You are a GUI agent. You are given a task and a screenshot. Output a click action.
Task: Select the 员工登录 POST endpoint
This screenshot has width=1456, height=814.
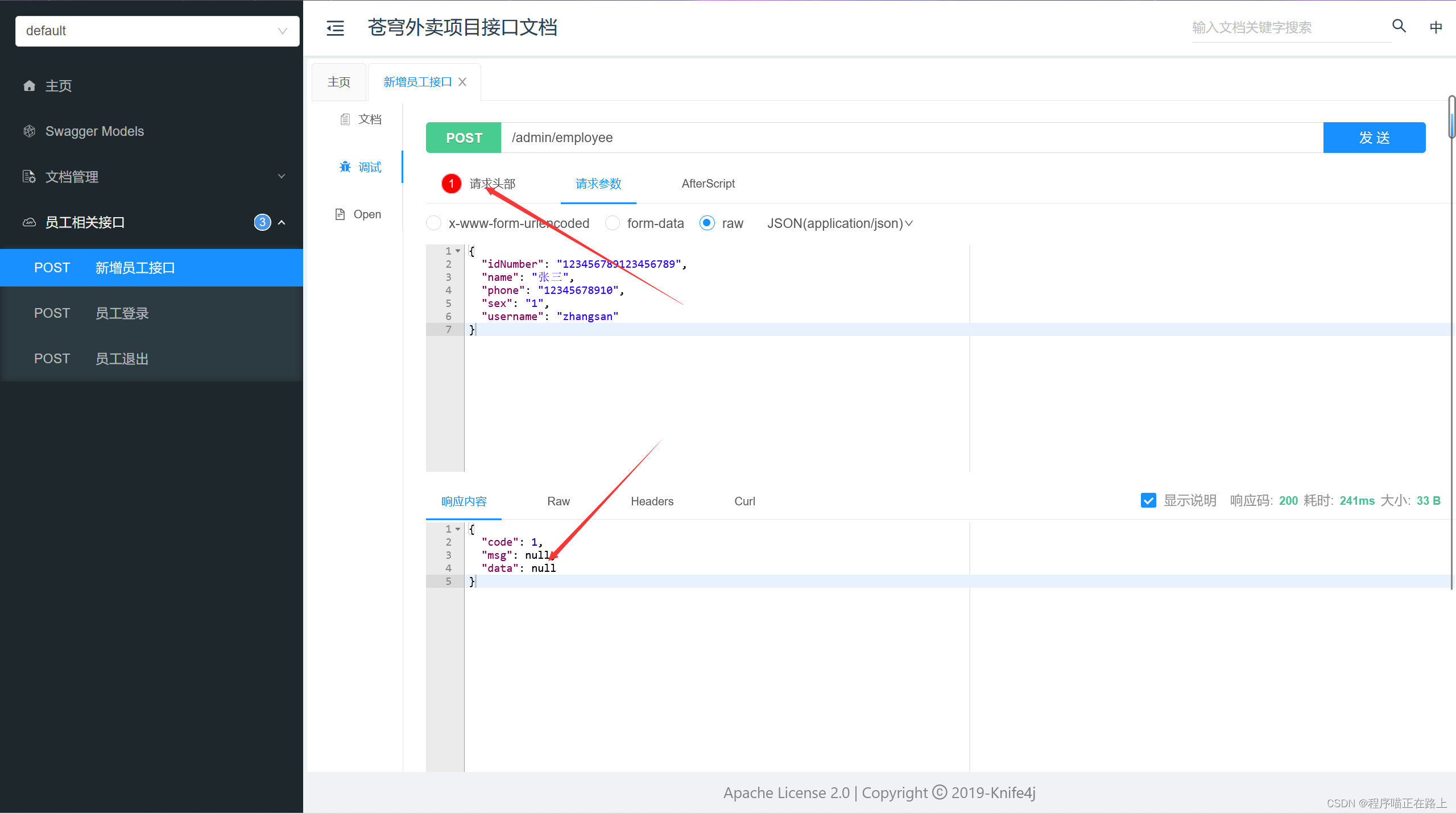(x=121, y=313)
